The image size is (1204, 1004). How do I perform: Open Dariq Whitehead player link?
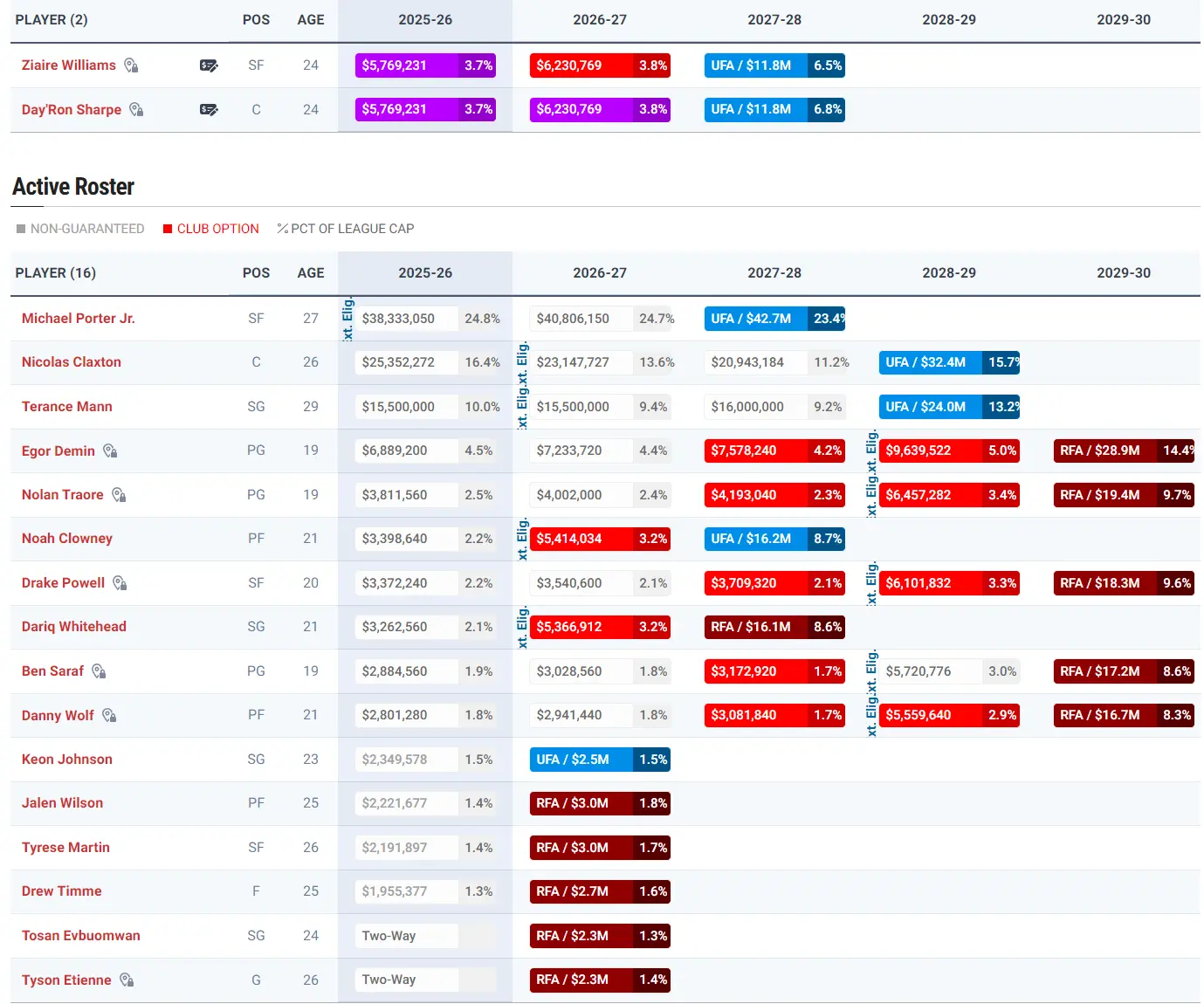(x=74, y=627)
